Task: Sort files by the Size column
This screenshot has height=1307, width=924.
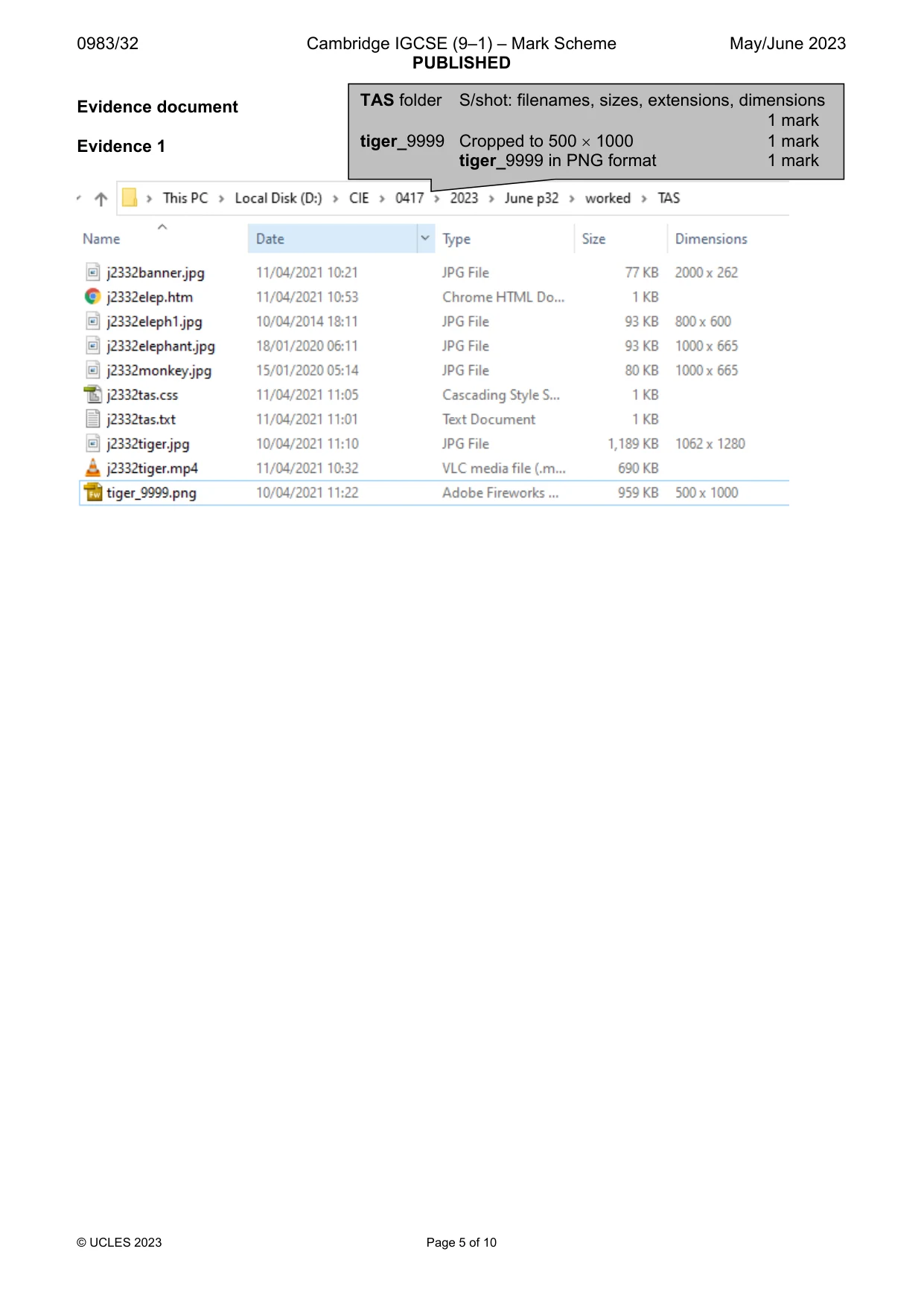Action: click(x=593, y=239)
